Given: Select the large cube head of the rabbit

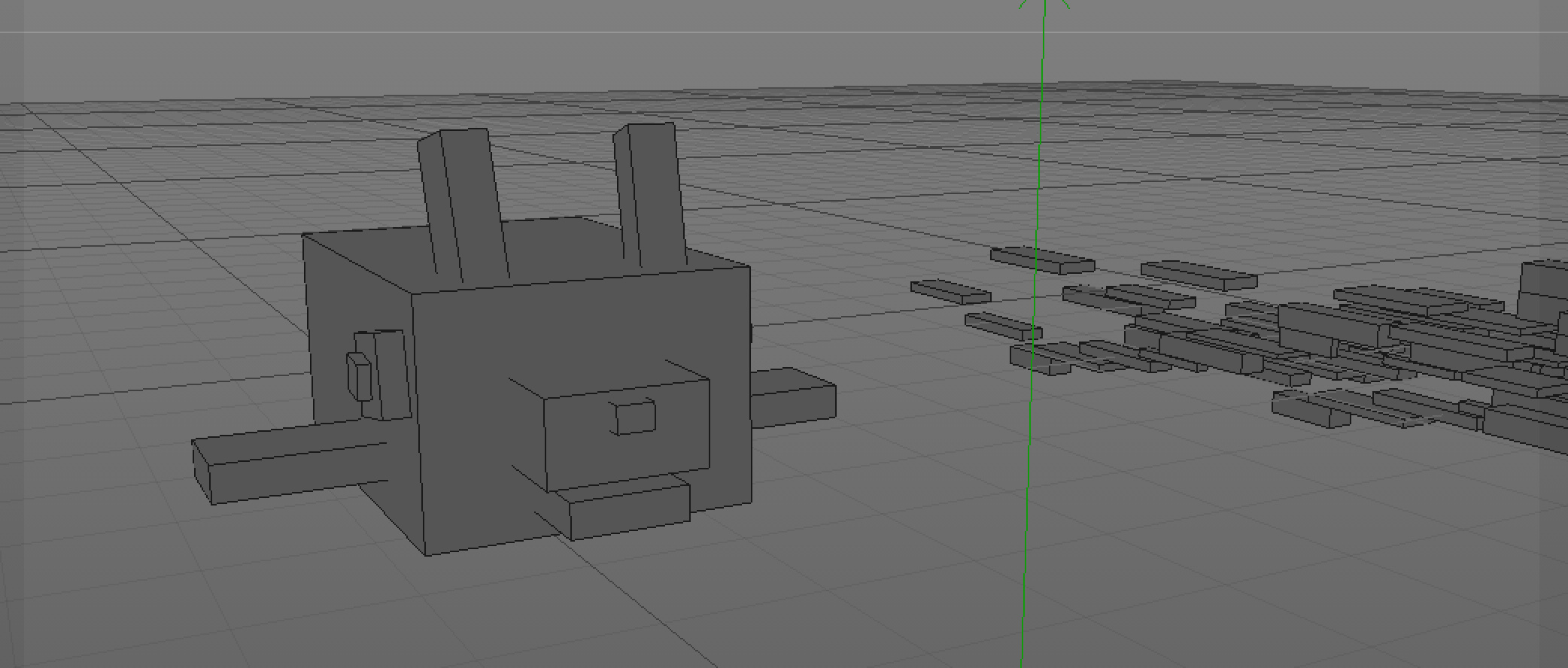Looking at the screenshot, I should tap(527, 387).
